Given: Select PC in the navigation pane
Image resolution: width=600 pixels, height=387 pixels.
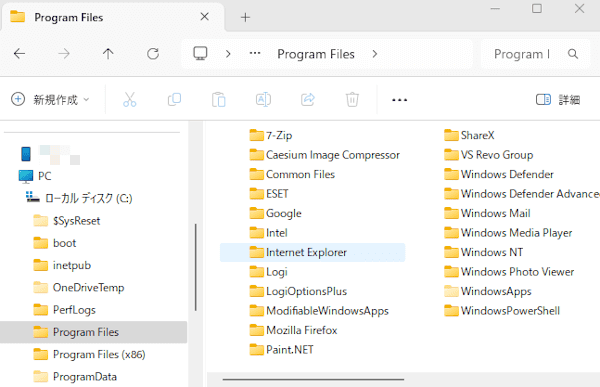Looking at the screenshot, I should pyautogui.click(x=35, y=176).
